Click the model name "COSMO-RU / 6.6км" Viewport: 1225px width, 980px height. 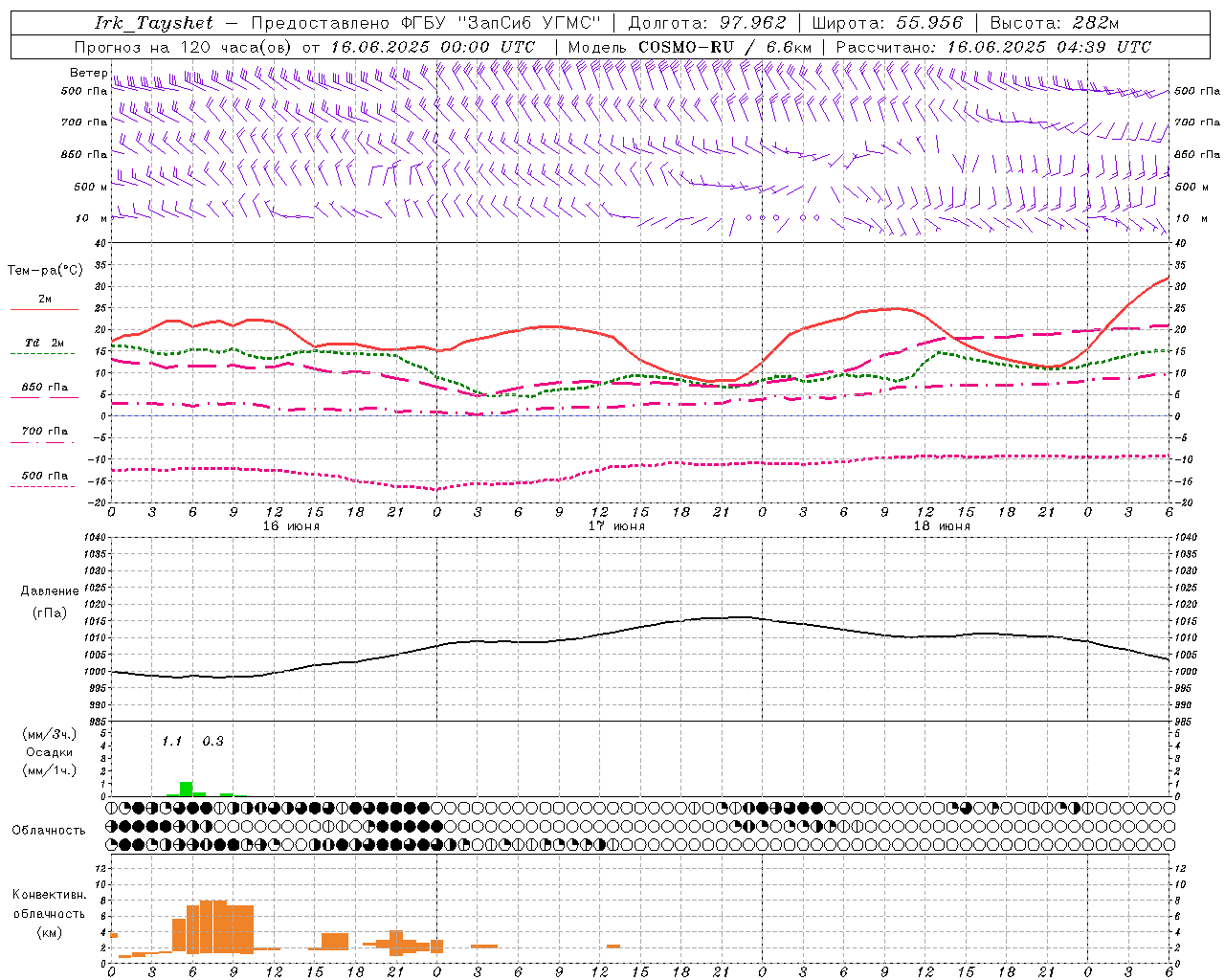pos(724,47)
